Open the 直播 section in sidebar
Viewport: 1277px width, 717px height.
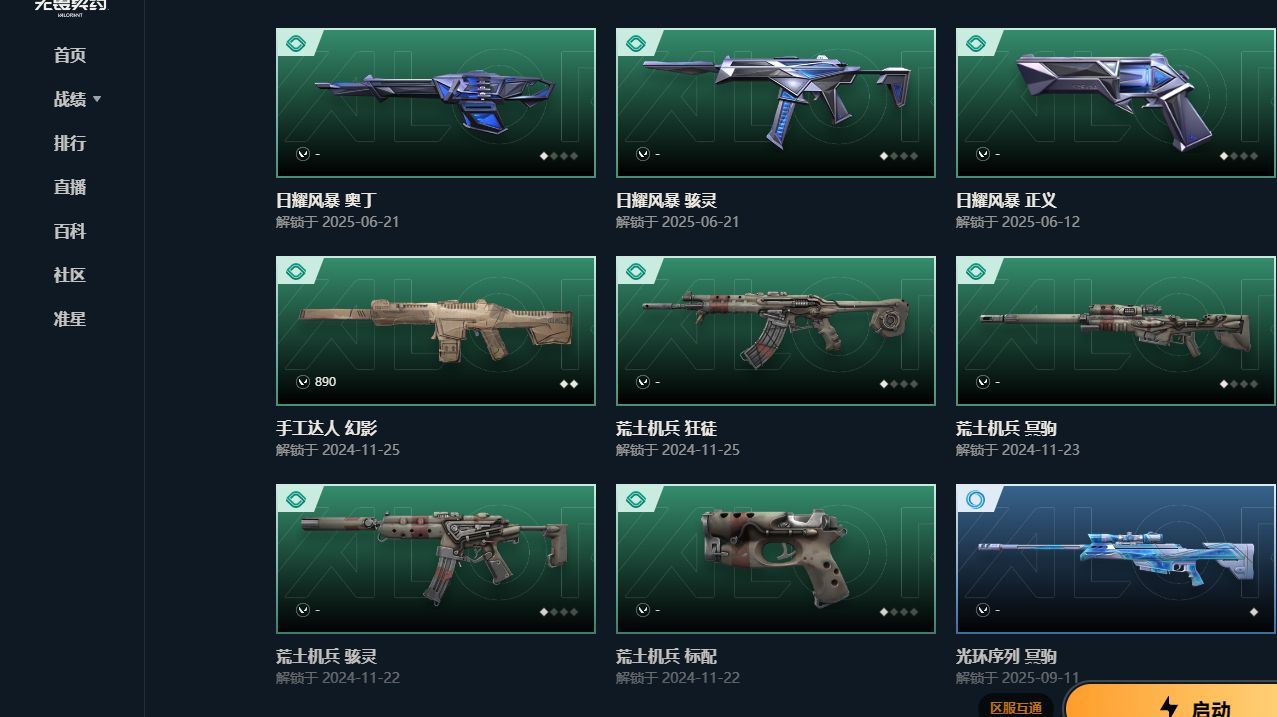(x=70, y=187)
